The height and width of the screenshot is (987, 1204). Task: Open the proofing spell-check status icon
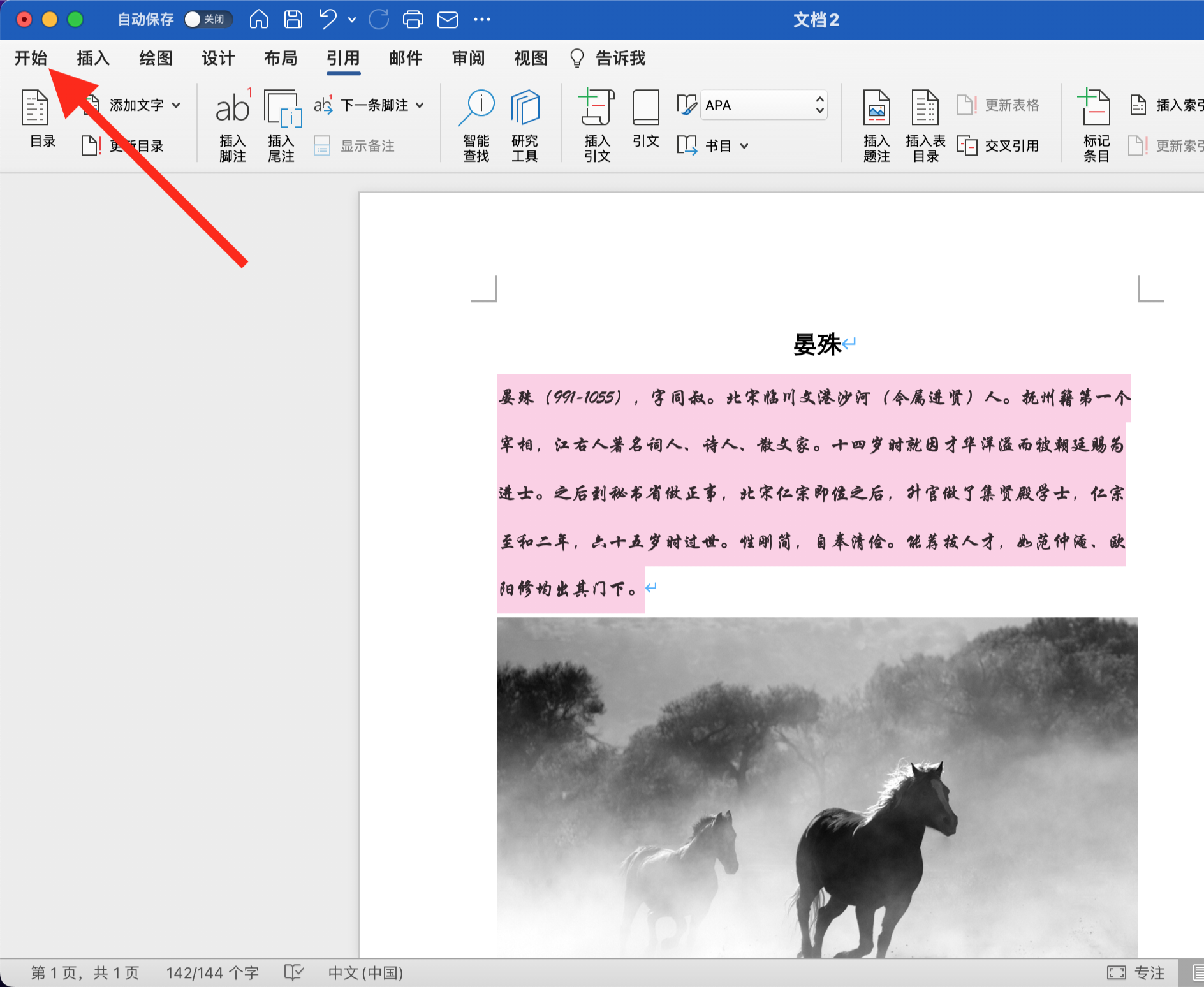point(294,972)
